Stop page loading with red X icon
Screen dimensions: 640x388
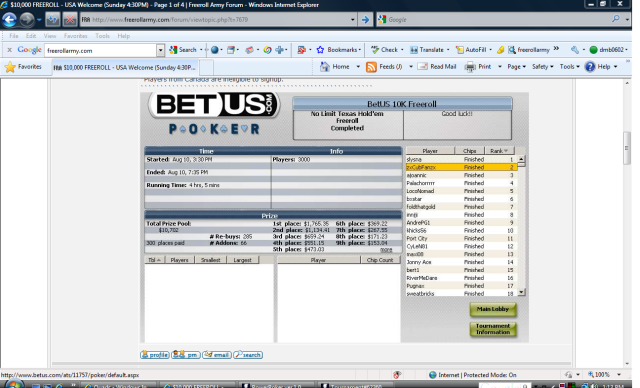[x=70, y=19]
